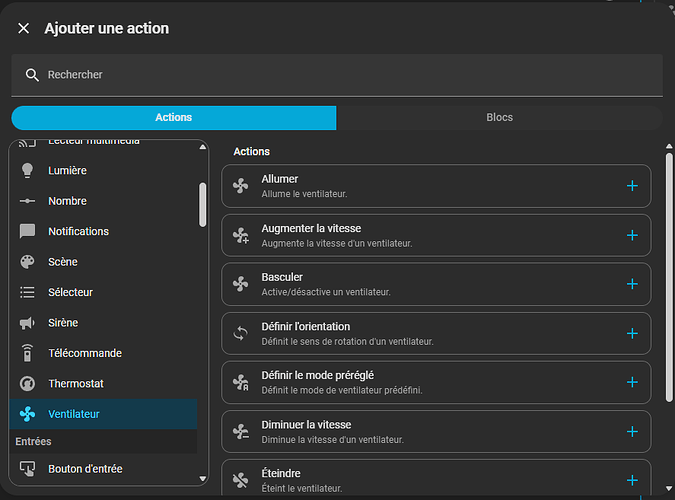Select the Sirène megaphone icon
This screenshot has height=500, width=675.
click(x=28, y=323)
